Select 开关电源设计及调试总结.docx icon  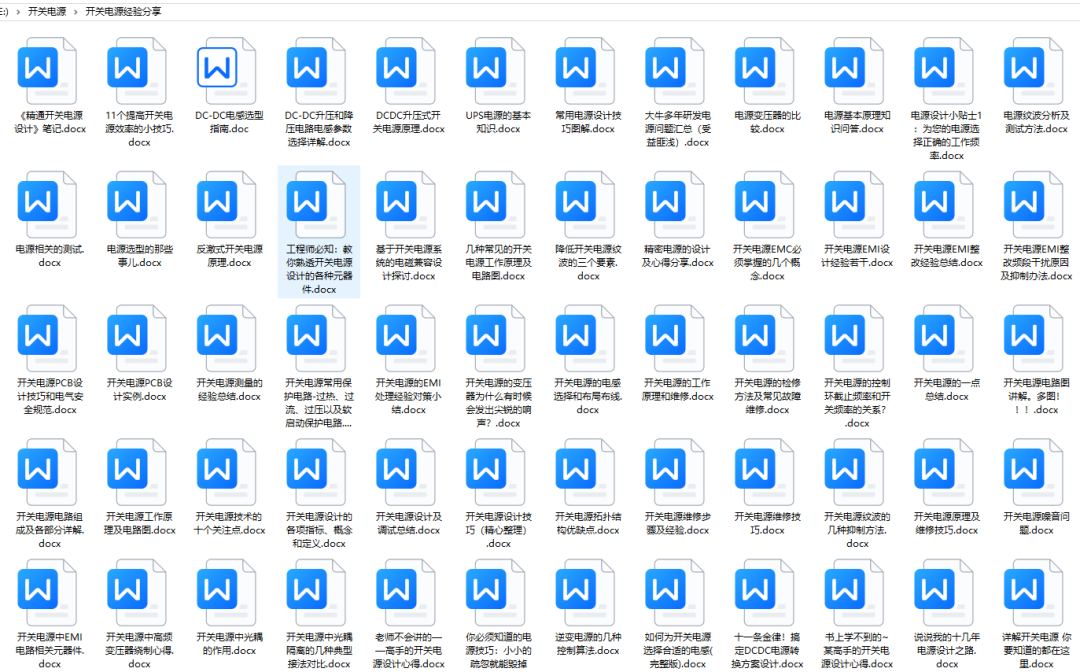pyautogui.click(x=406, y=472)
